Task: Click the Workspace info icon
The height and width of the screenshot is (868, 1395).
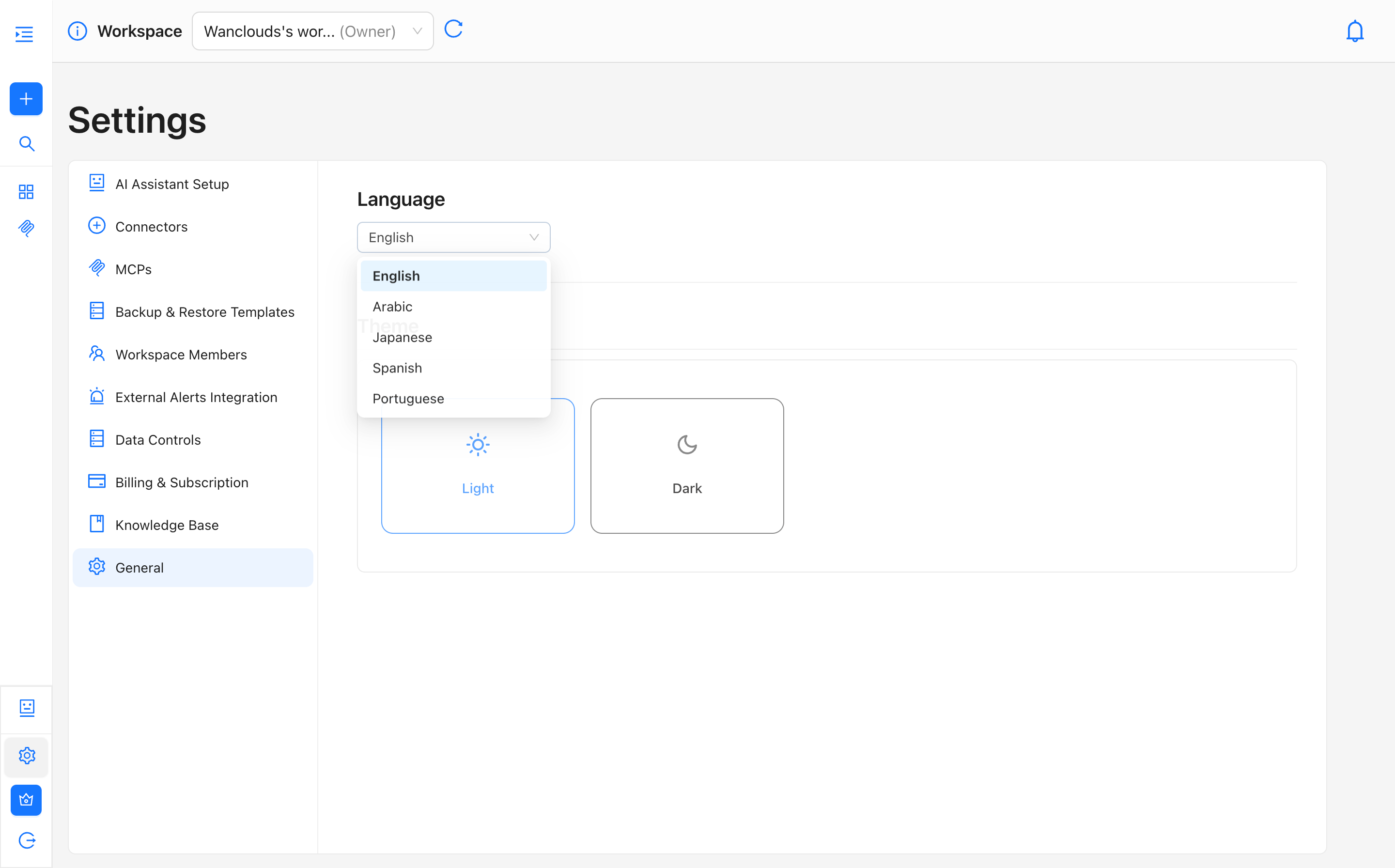Action: pos(77,31)
